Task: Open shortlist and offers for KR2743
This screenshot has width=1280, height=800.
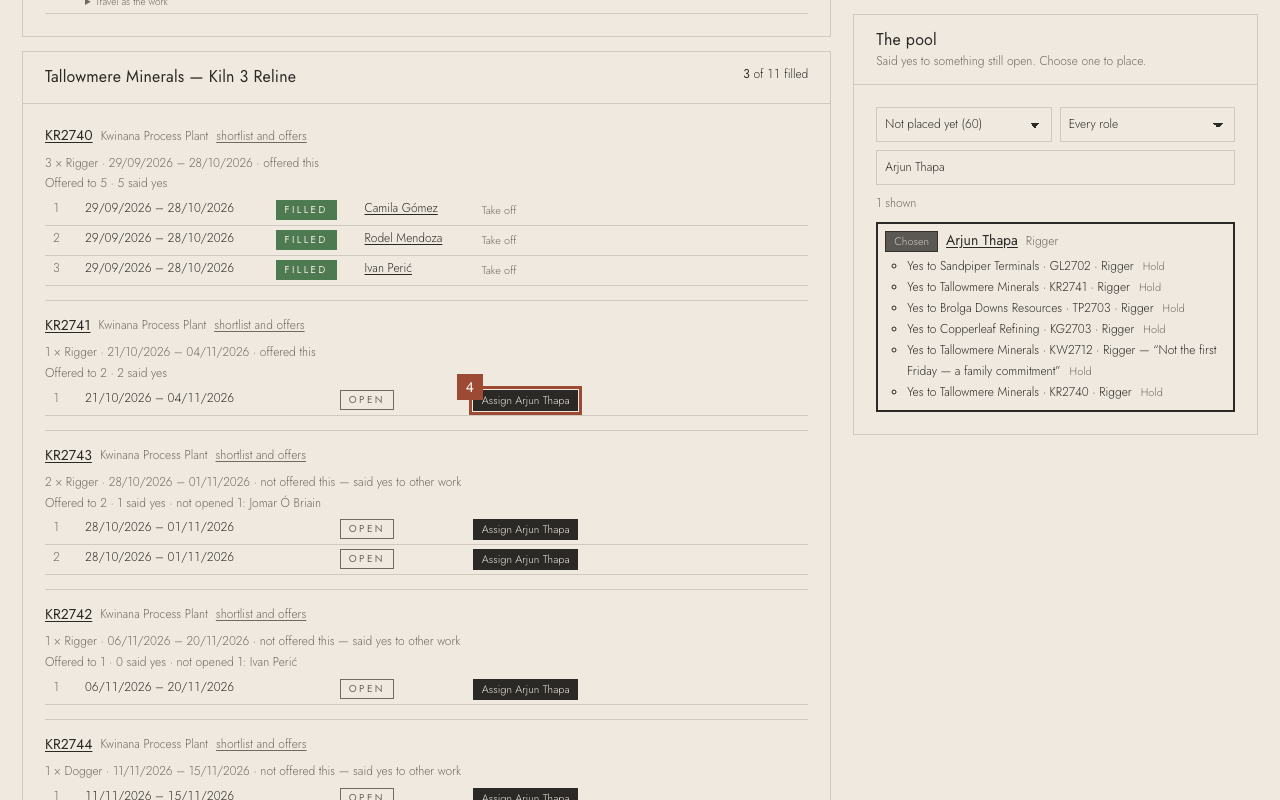Action: [x=260, y=455]
